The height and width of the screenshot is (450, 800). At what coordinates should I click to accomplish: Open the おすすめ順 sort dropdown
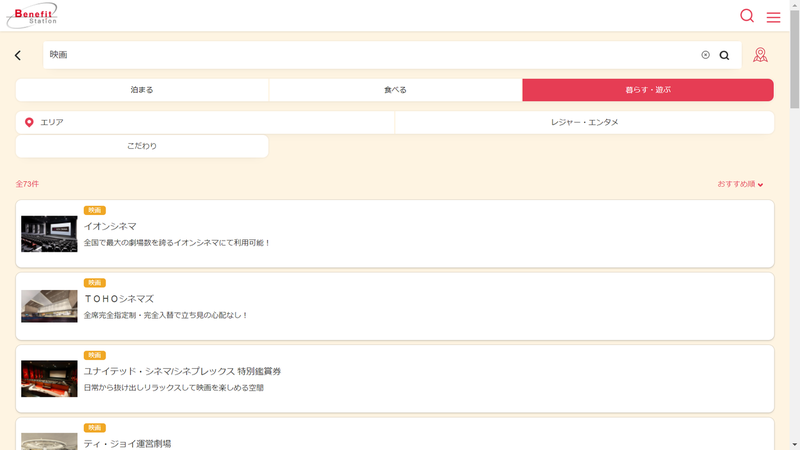740,184
